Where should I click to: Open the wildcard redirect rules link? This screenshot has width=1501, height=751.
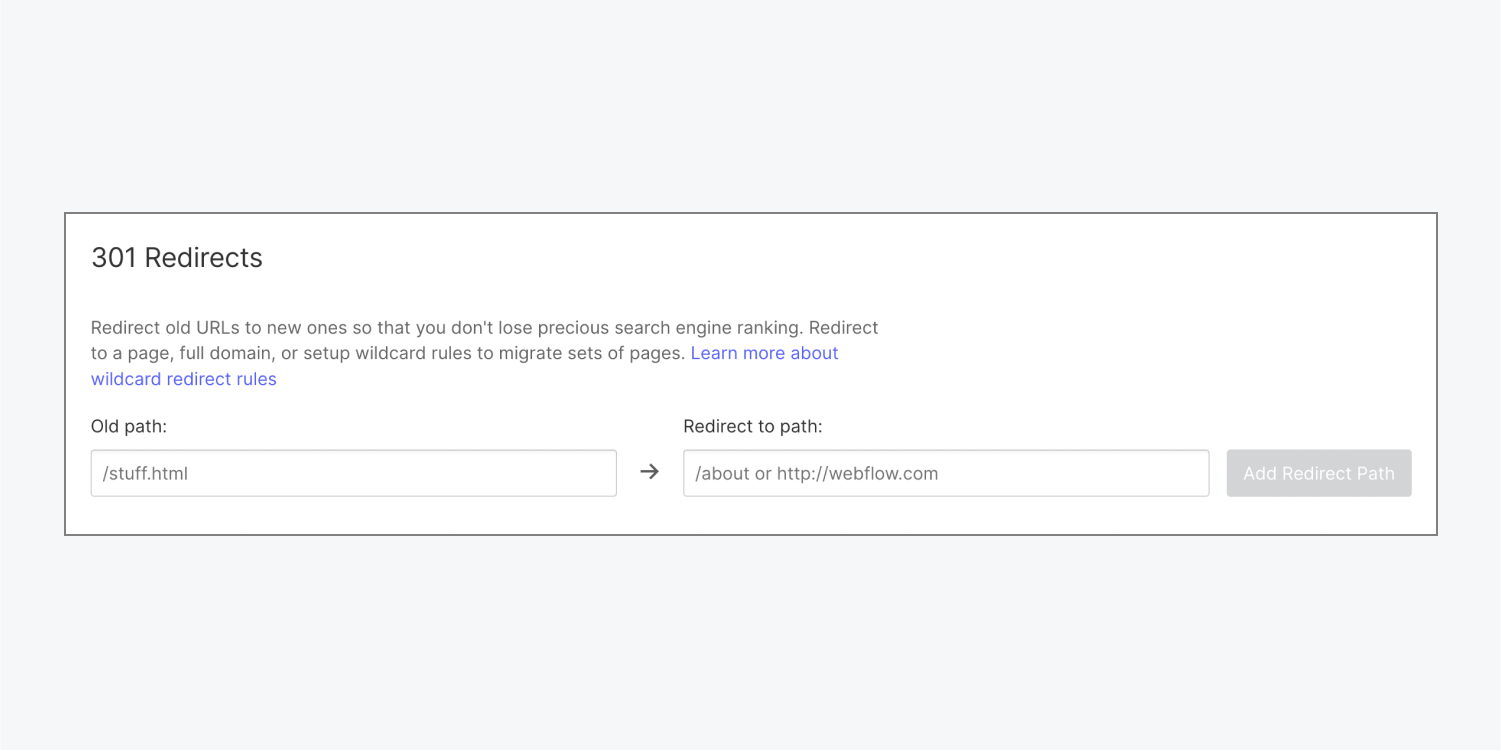click(x=183, y=379)
